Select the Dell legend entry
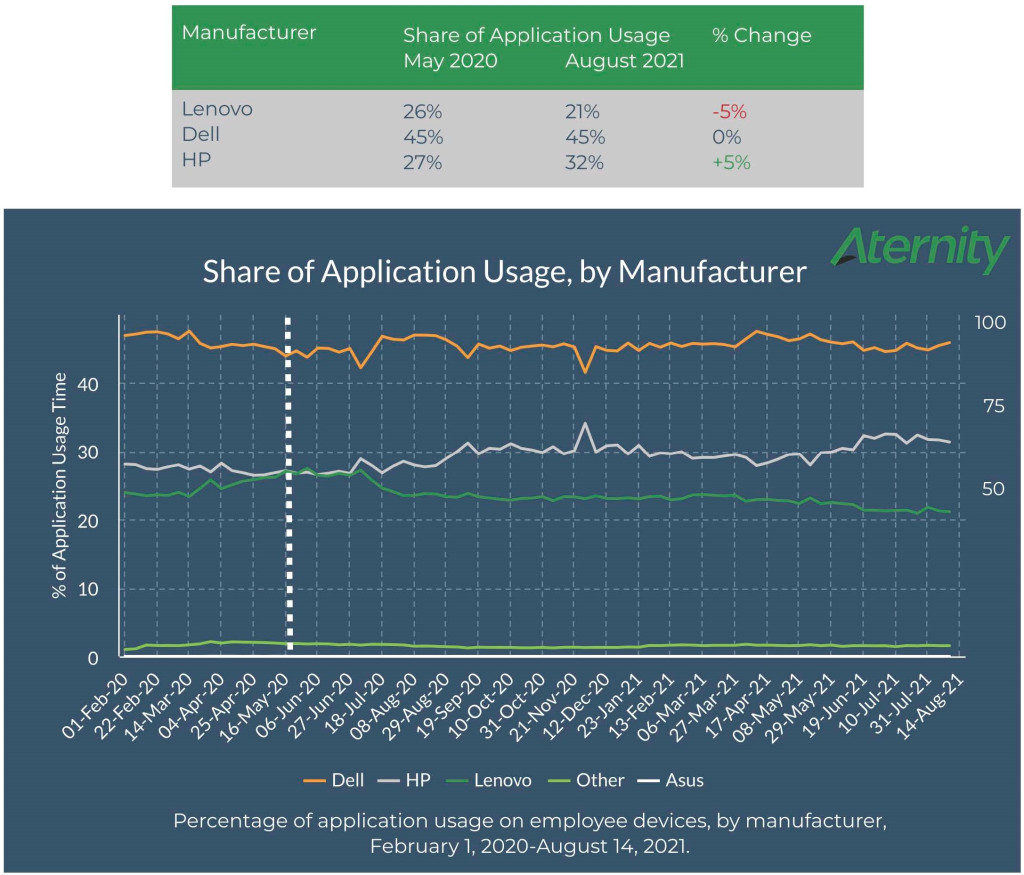Screen dimensions: 1024x875 click(334, 780)
